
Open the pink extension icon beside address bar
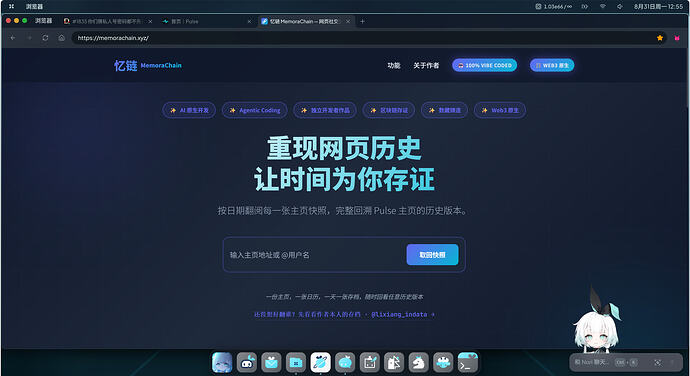[677, 38]
